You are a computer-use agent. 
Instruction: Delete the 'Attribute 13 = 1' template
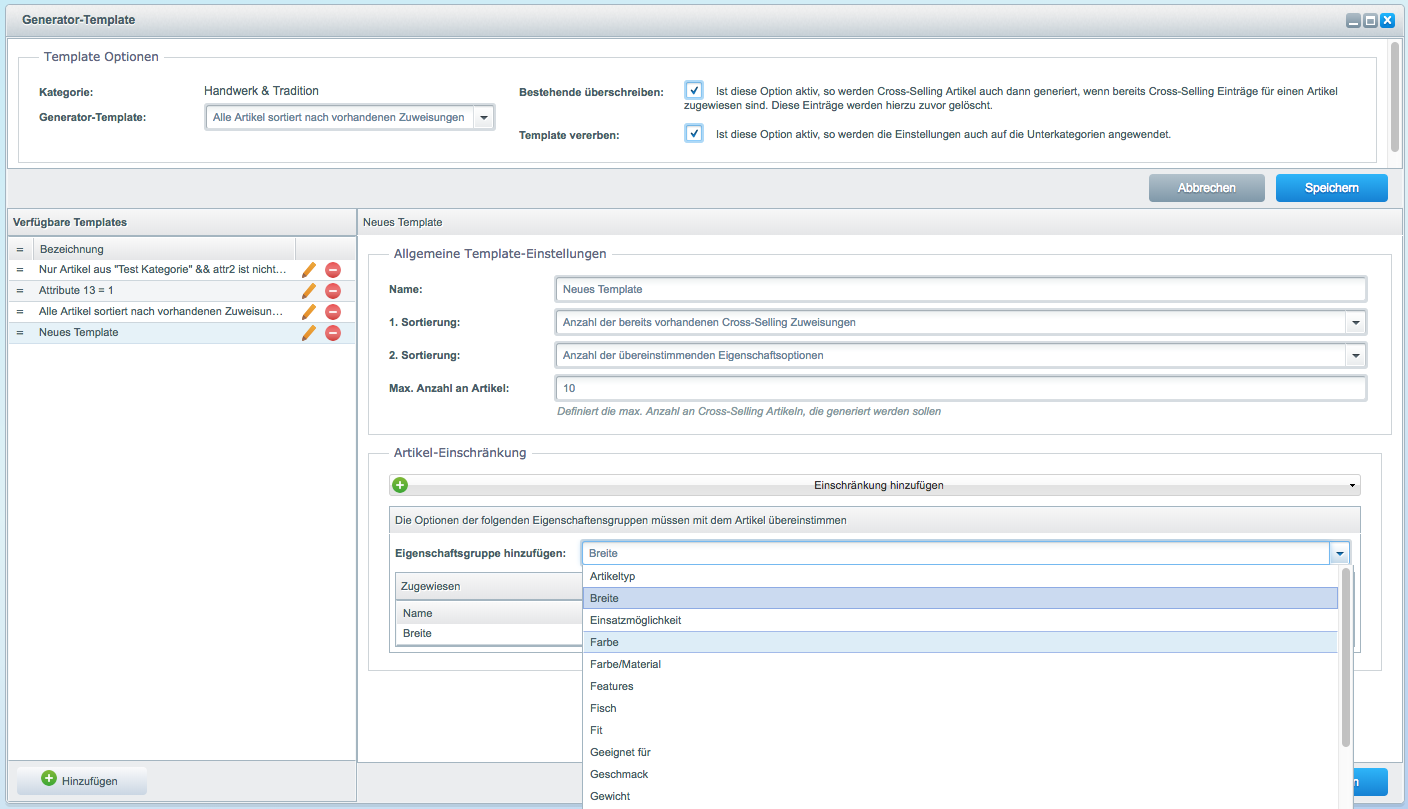click(333, 291)
